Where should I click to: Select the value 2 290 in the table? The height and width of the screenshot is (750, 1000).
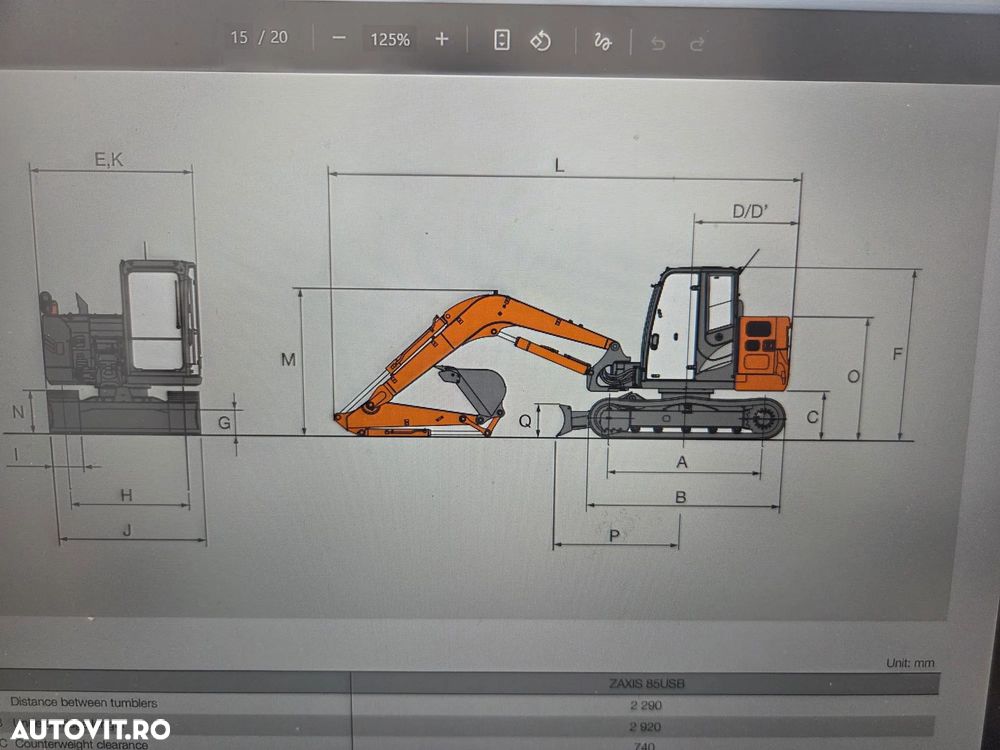click(x=645, y=705)
